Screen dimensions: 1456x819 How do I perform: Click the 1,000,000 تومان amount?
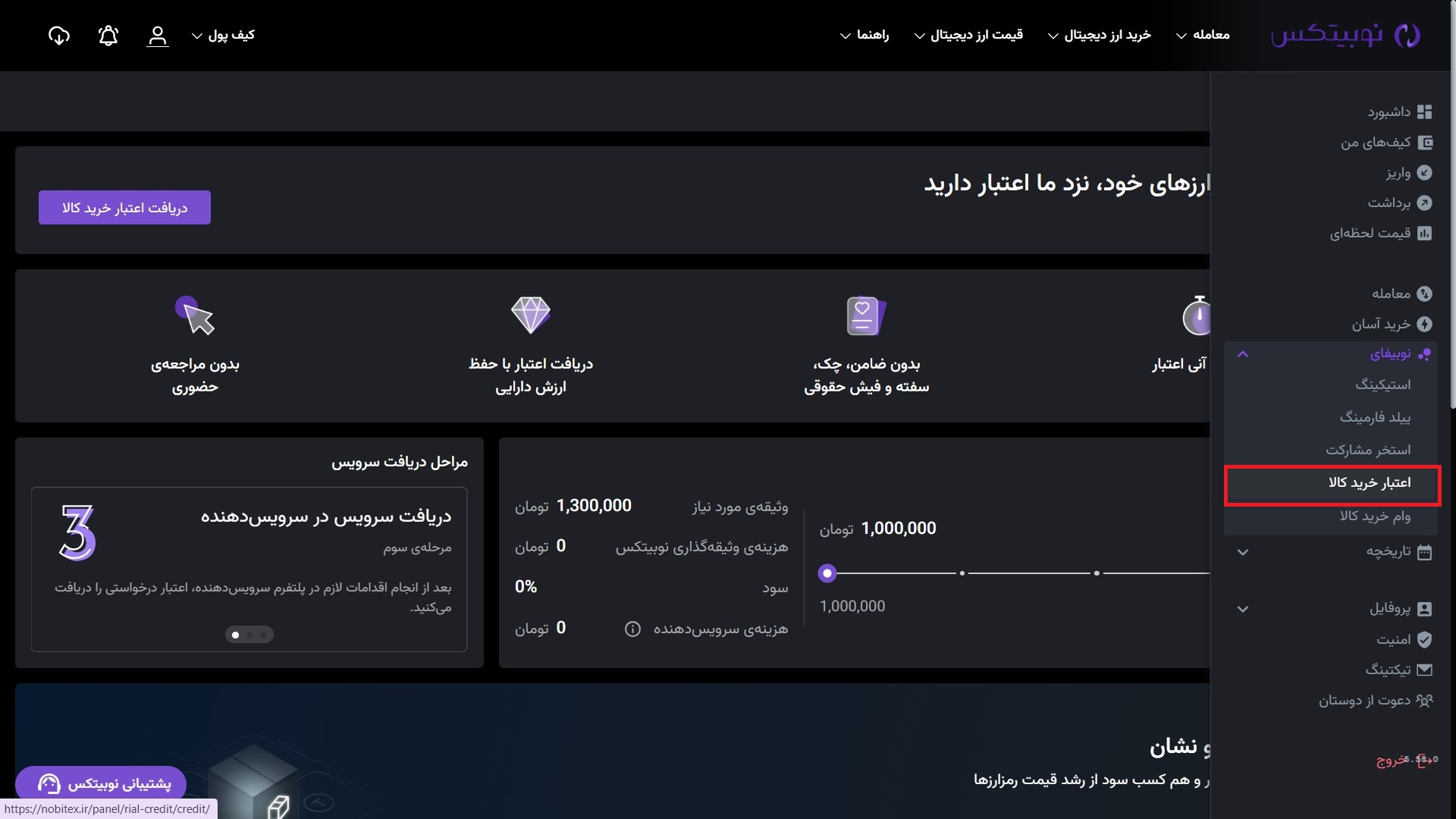877,529
